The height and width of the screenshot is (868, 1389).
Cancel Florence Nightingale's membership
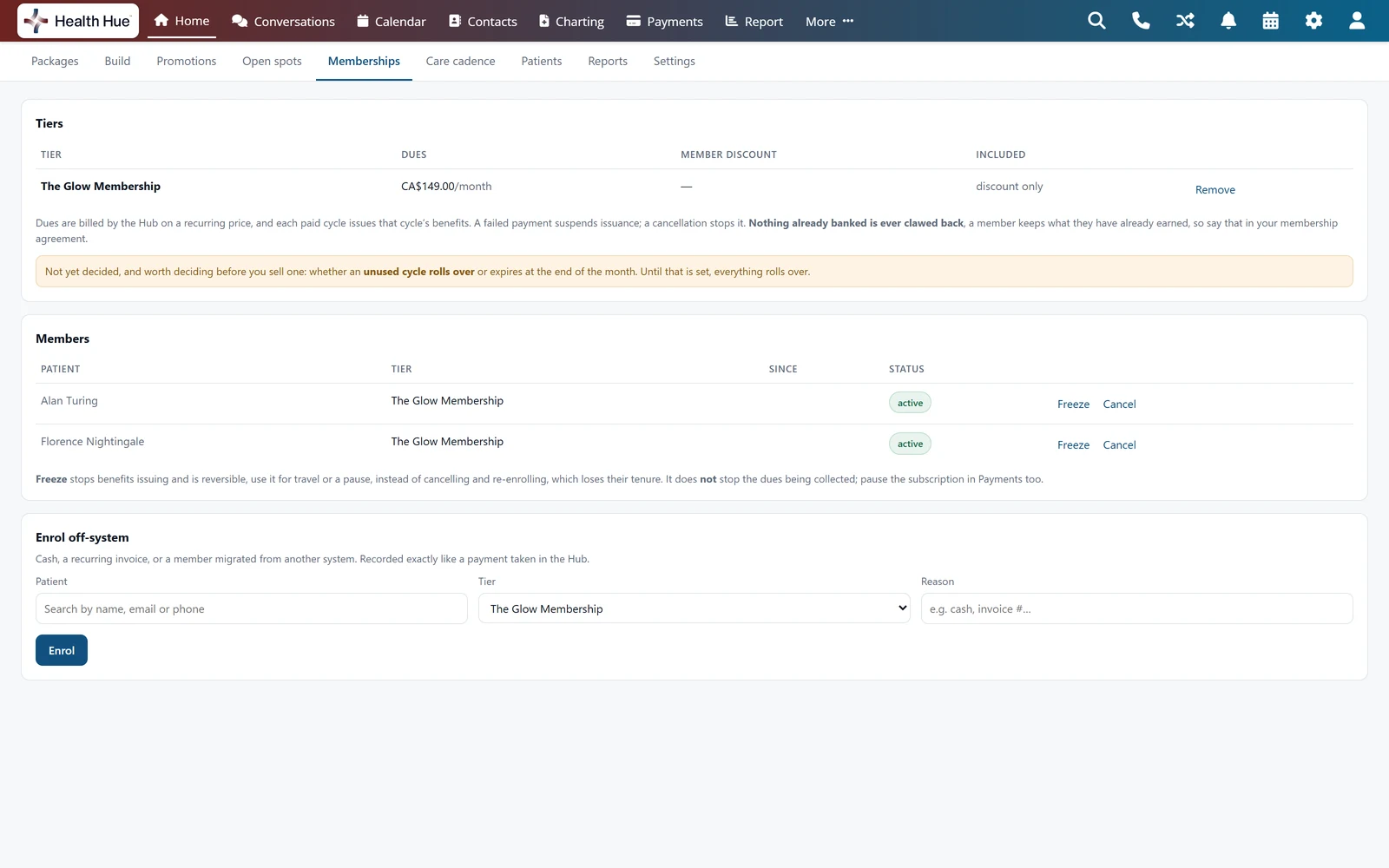(x=1119, y=445)
